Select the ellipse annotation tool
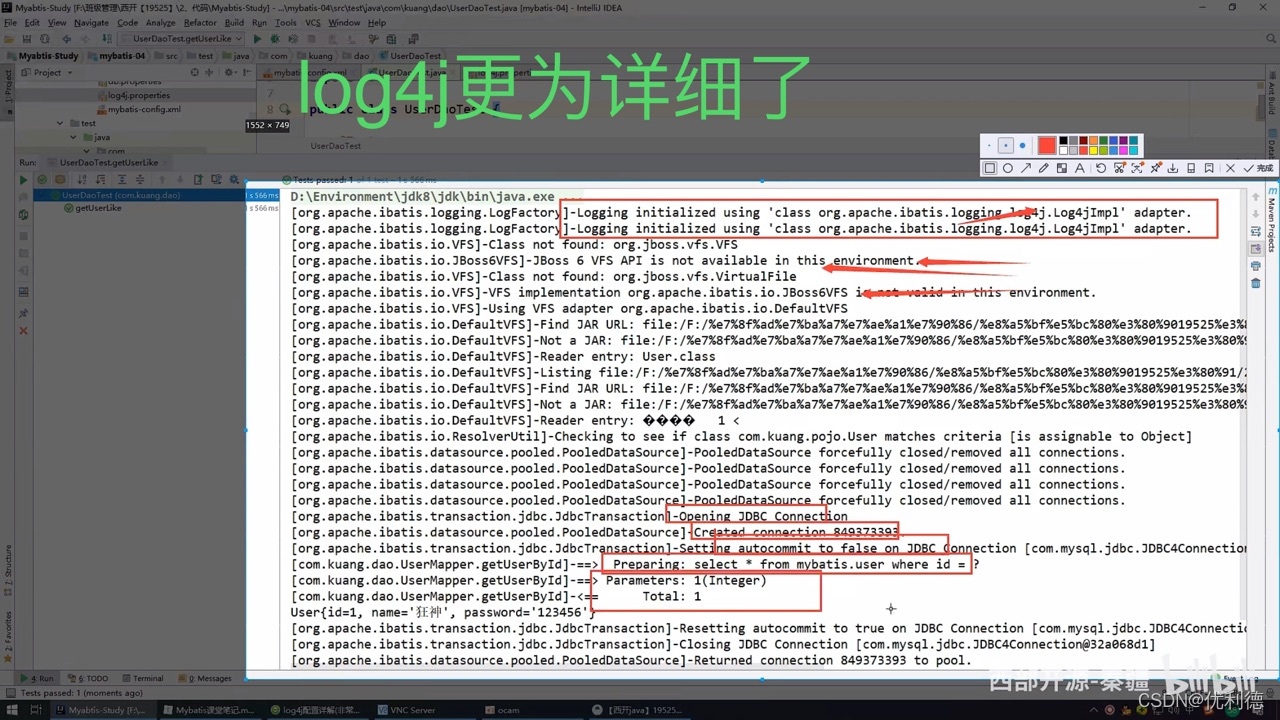 [1008, 169]
